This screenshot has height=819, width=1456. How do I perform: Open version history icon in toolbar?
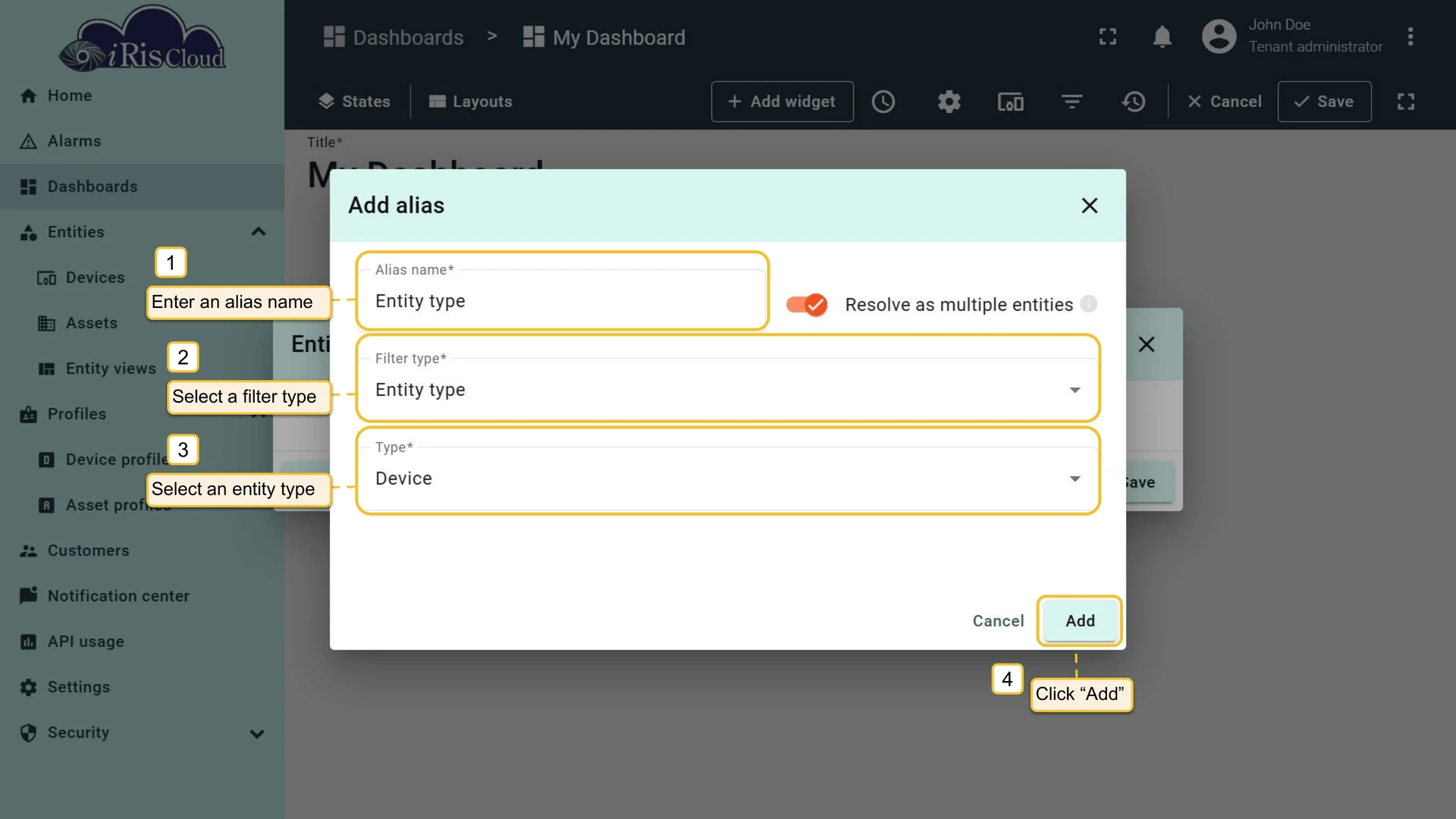pos(1134,102)
